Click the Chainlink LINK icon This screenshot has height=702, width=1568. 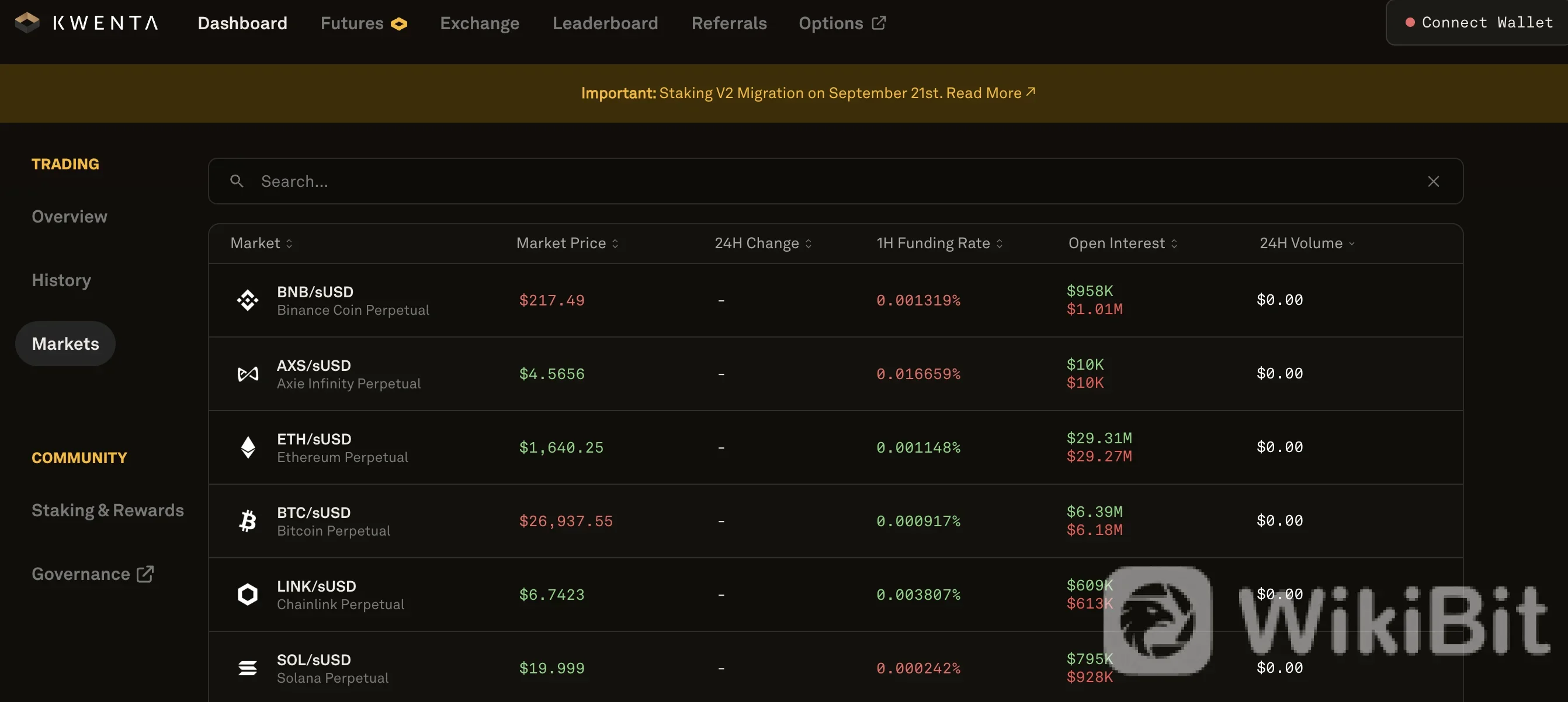click(247, 595)
